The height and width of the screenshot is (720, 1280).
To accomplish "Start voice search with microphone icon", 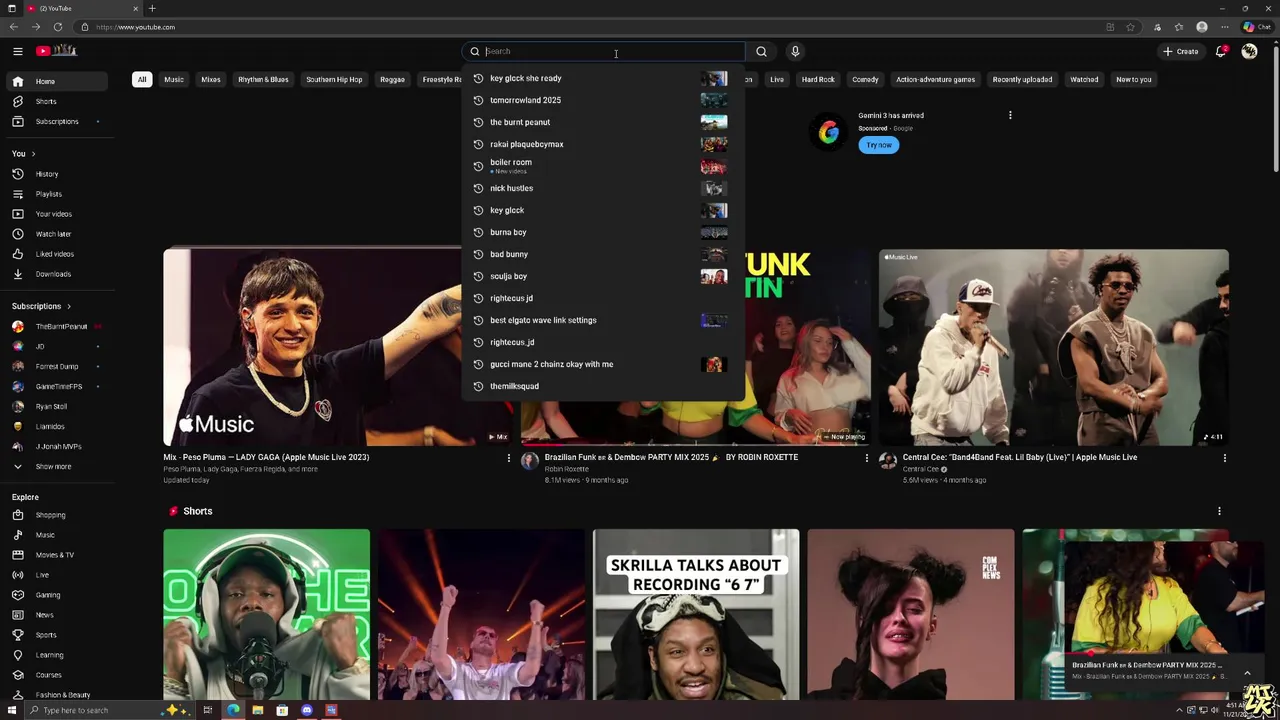I will [x=795, y=51].
